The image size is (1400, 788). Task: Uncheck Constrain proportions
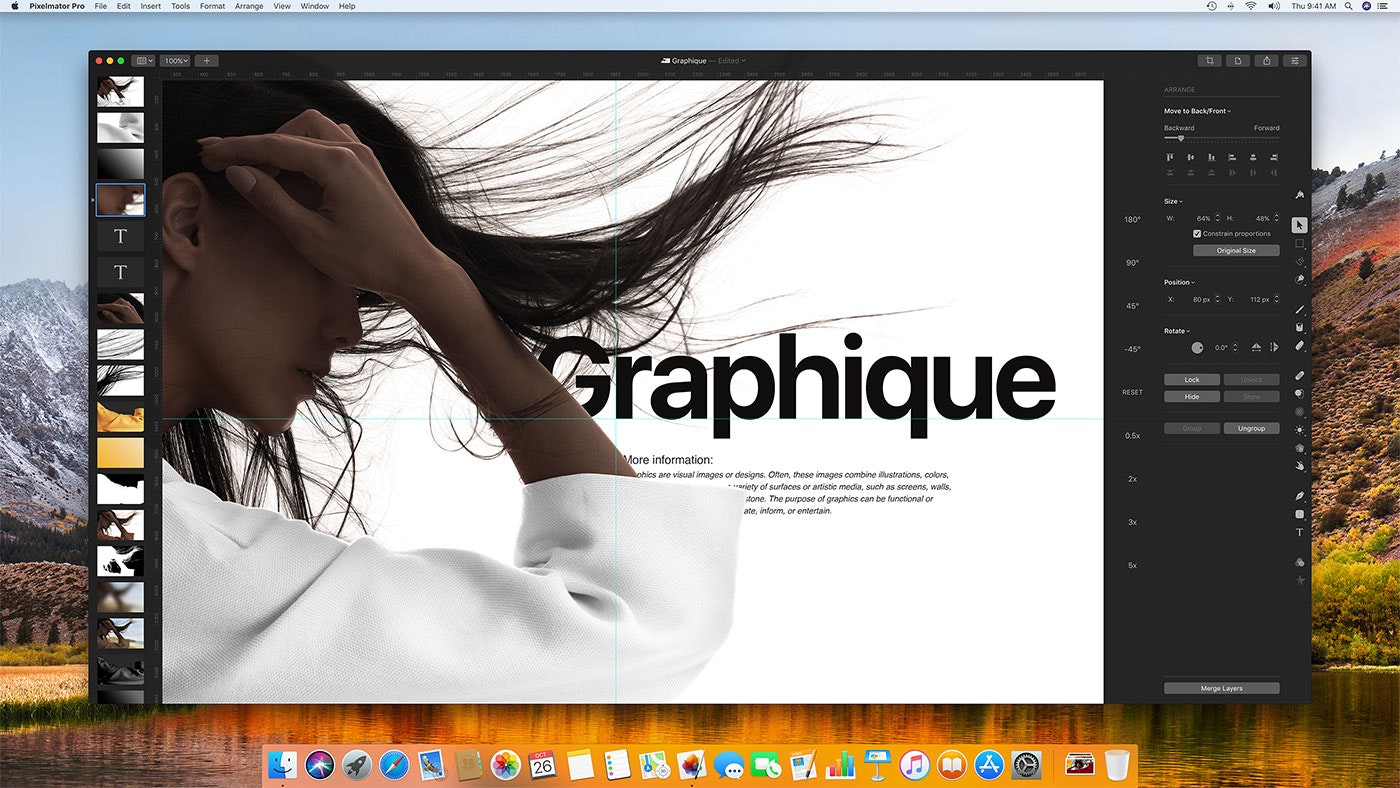(x=1197, y=233)
